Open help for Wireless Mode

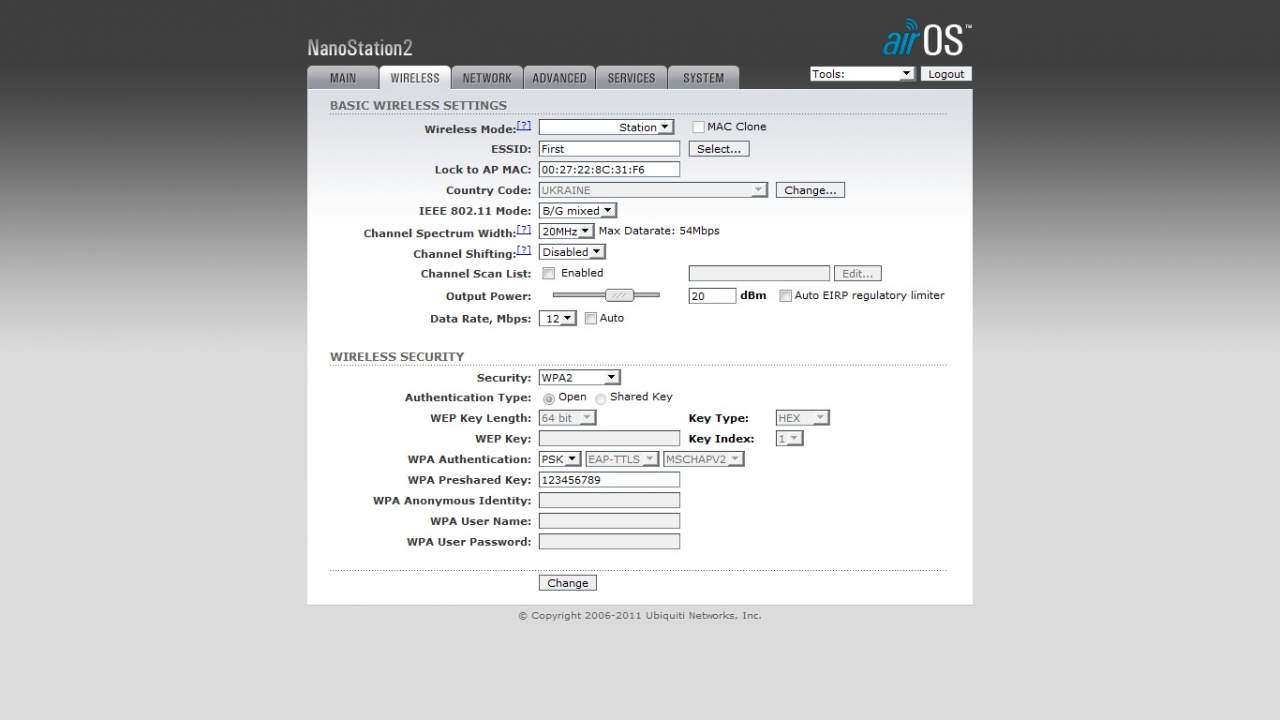point(524,126)
